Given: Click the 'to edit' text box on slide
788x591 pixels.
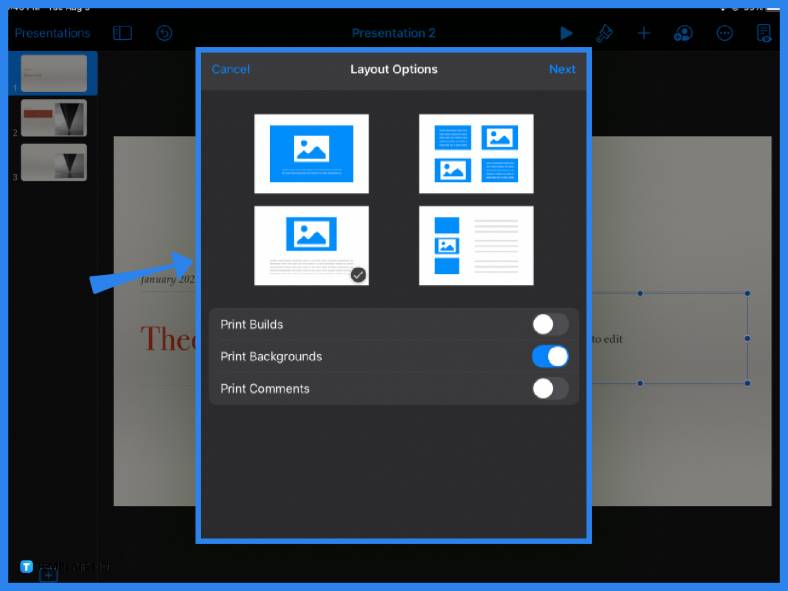Looking at the screenshot, I should (x=669, y=338).
